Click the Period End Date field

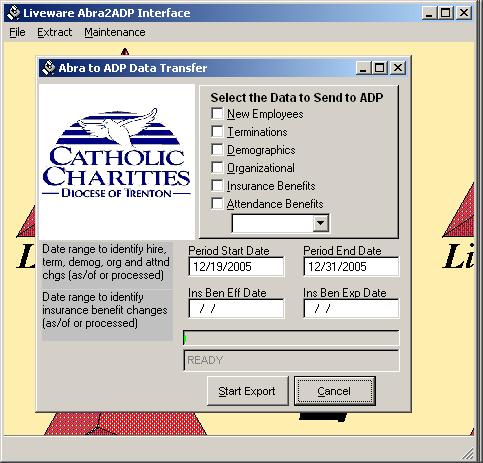pyautogui.click(x=351, y=266)
